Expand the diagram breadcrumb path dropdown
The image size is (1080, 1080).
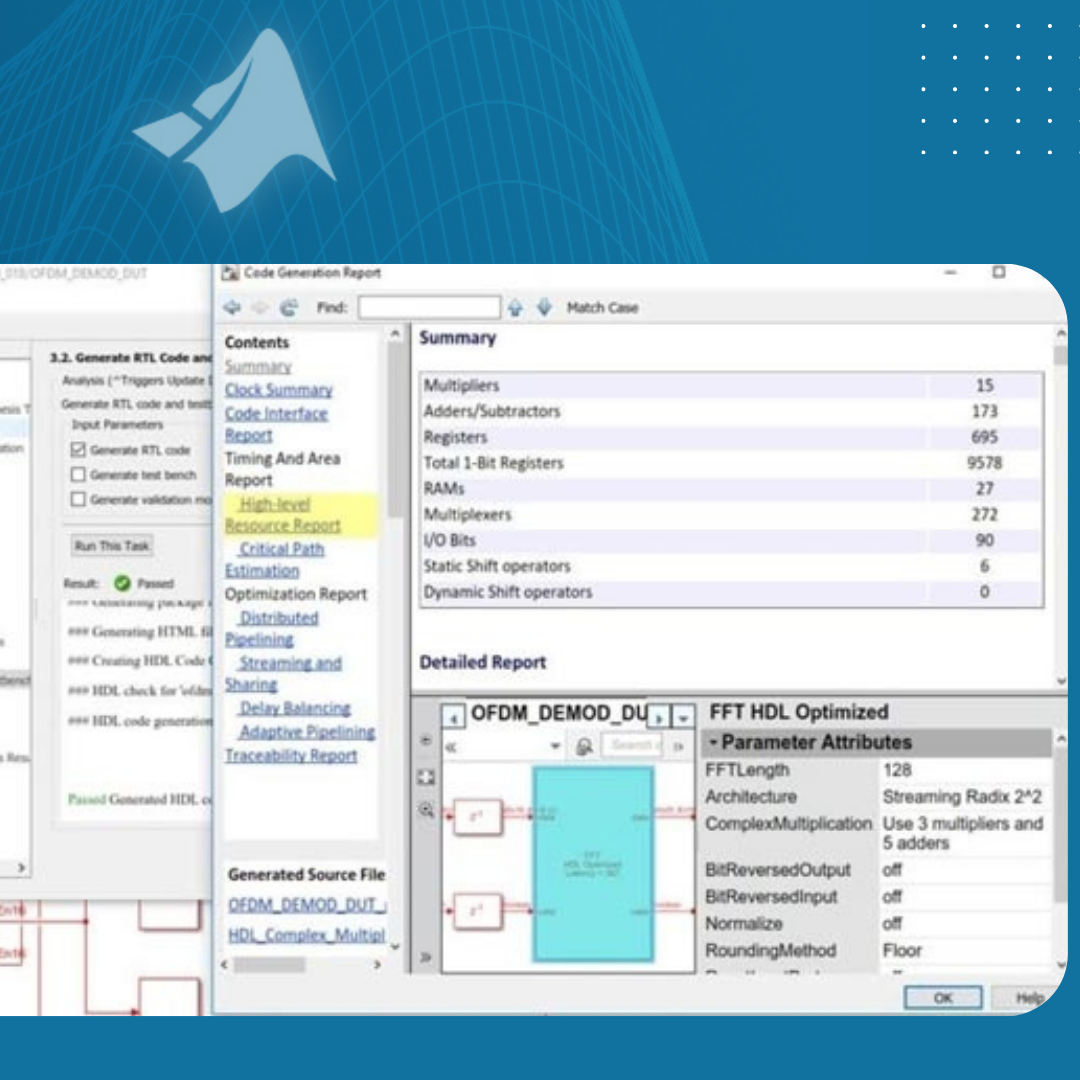coord(555,747)
